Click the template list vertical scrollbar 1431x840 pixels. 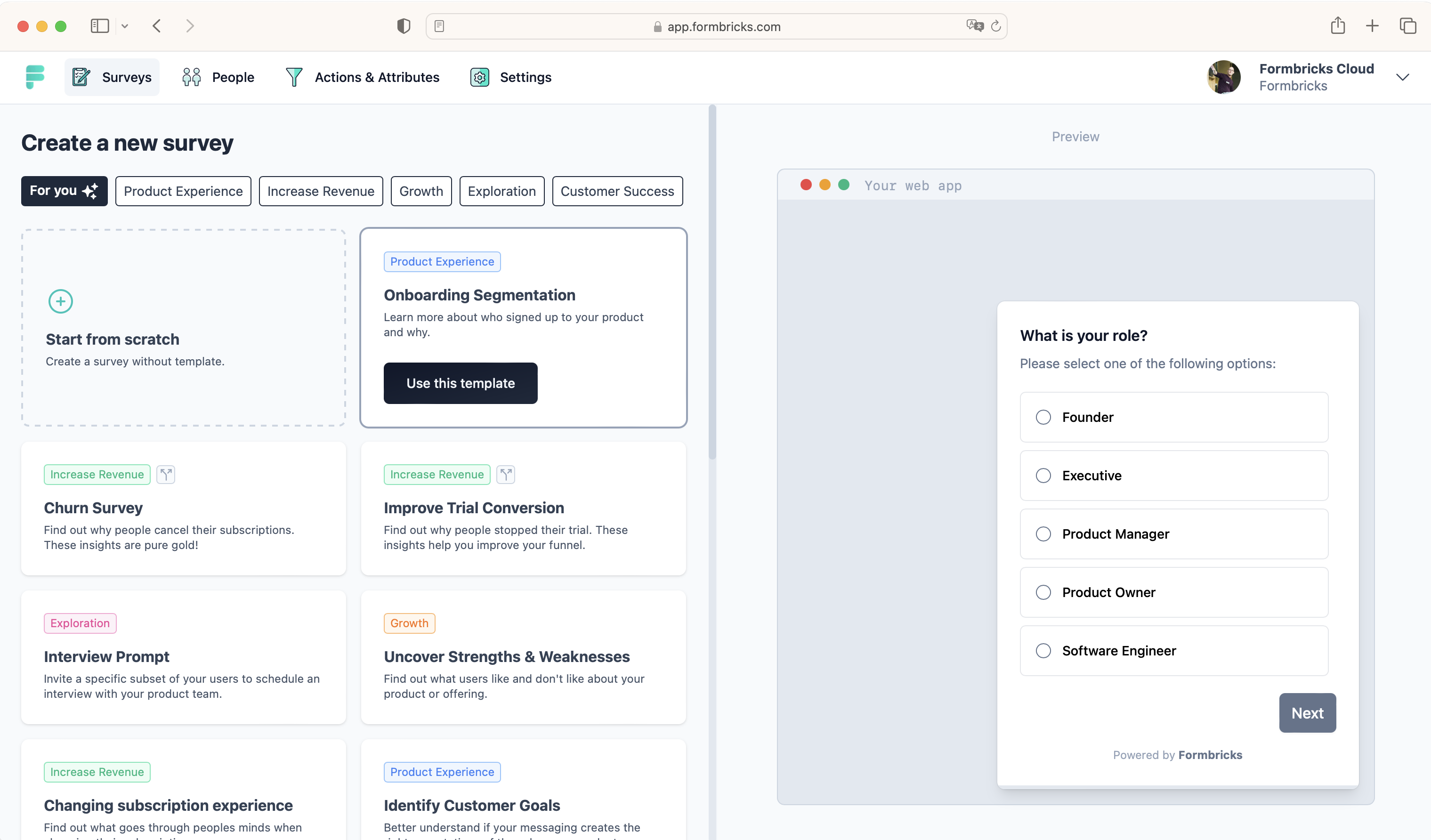point(712,284)
